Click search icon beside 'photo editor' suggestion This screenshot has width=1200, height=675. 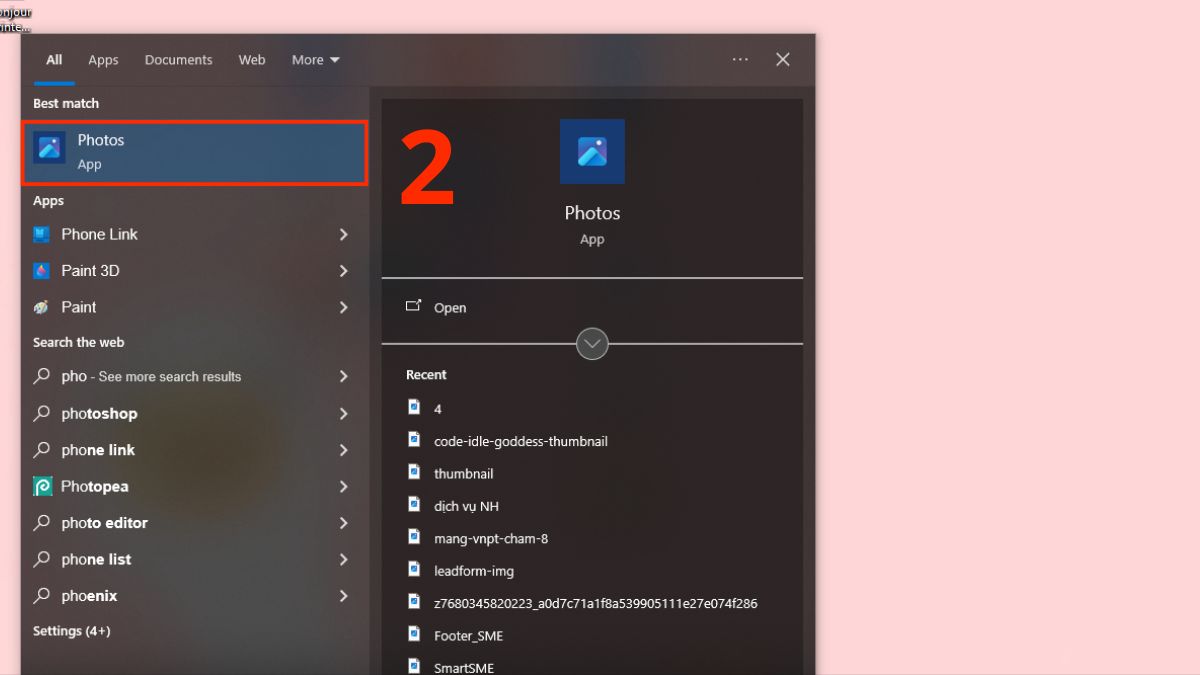pos(42,523)
